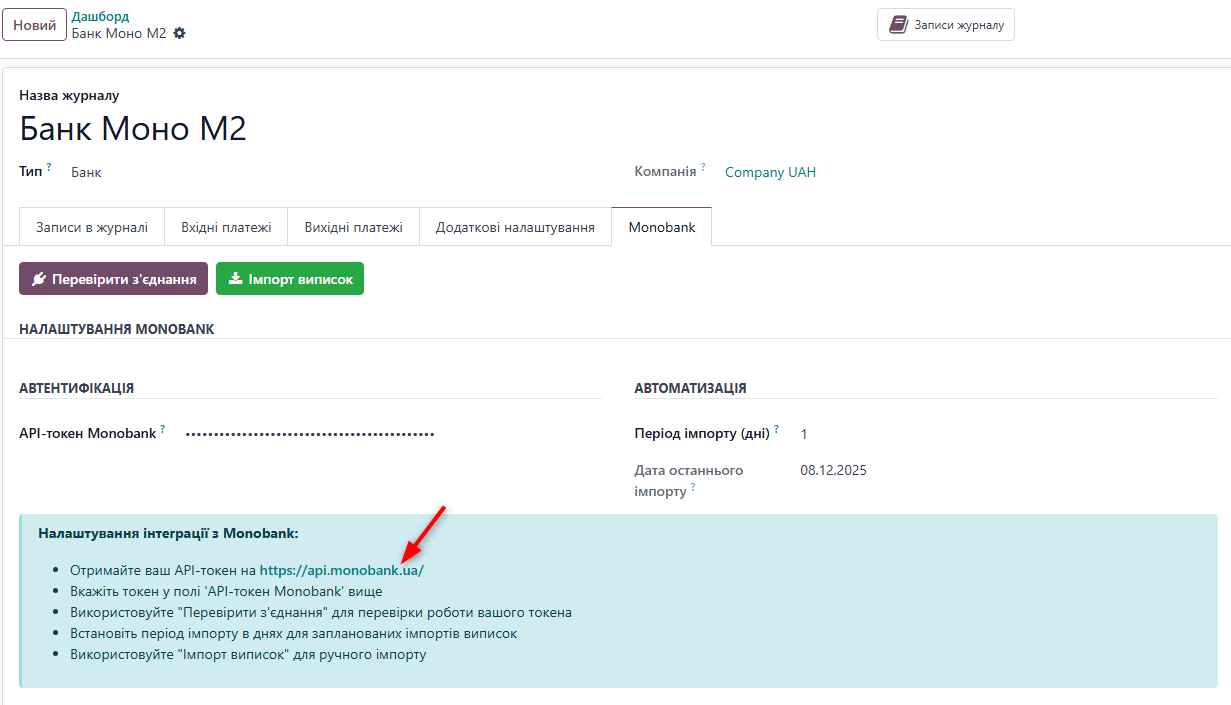Select the Monobank tab

[x=661, y=226]
